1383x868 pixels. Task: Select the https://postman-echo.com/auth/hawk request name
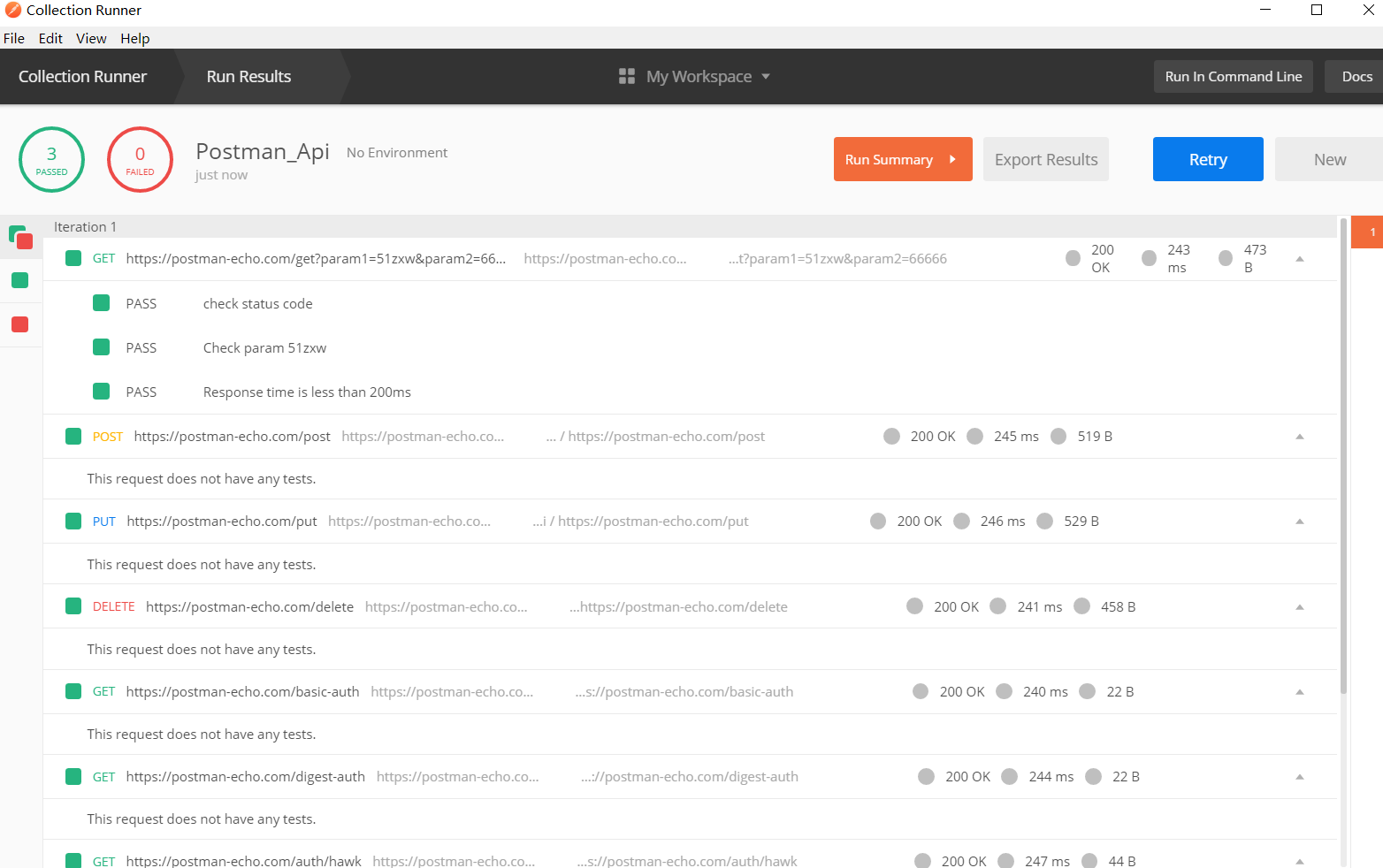click(243, 860)
